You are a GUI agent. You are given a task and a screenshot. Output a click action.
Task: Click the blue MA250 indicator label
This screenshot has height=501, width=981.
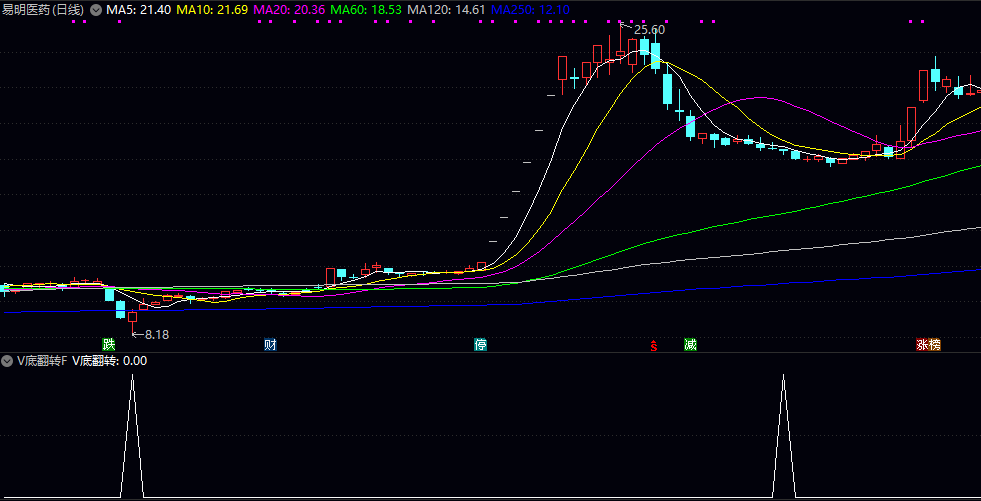(x=531, y=9)
